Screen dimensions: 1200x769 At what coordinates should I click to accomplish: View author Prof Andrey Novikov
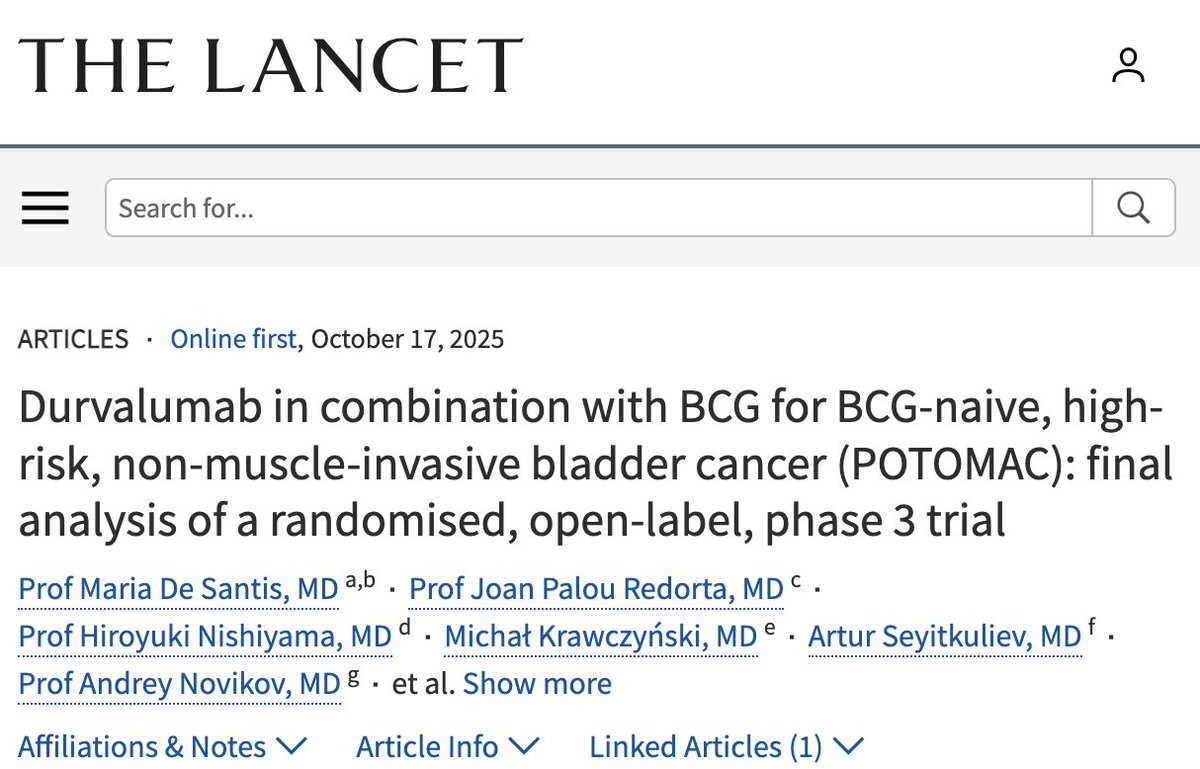pyautogui.click(x=180, y=684)
